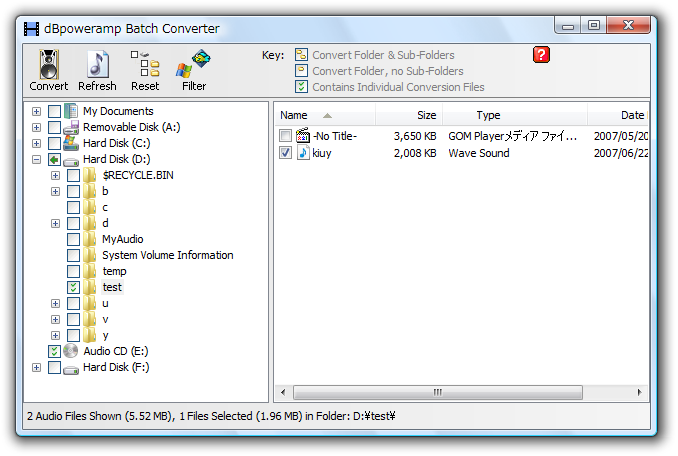Click Contains Individual Conversion Files key icon
This screenshot has height=456, width=678.
(x=301, y=86)
